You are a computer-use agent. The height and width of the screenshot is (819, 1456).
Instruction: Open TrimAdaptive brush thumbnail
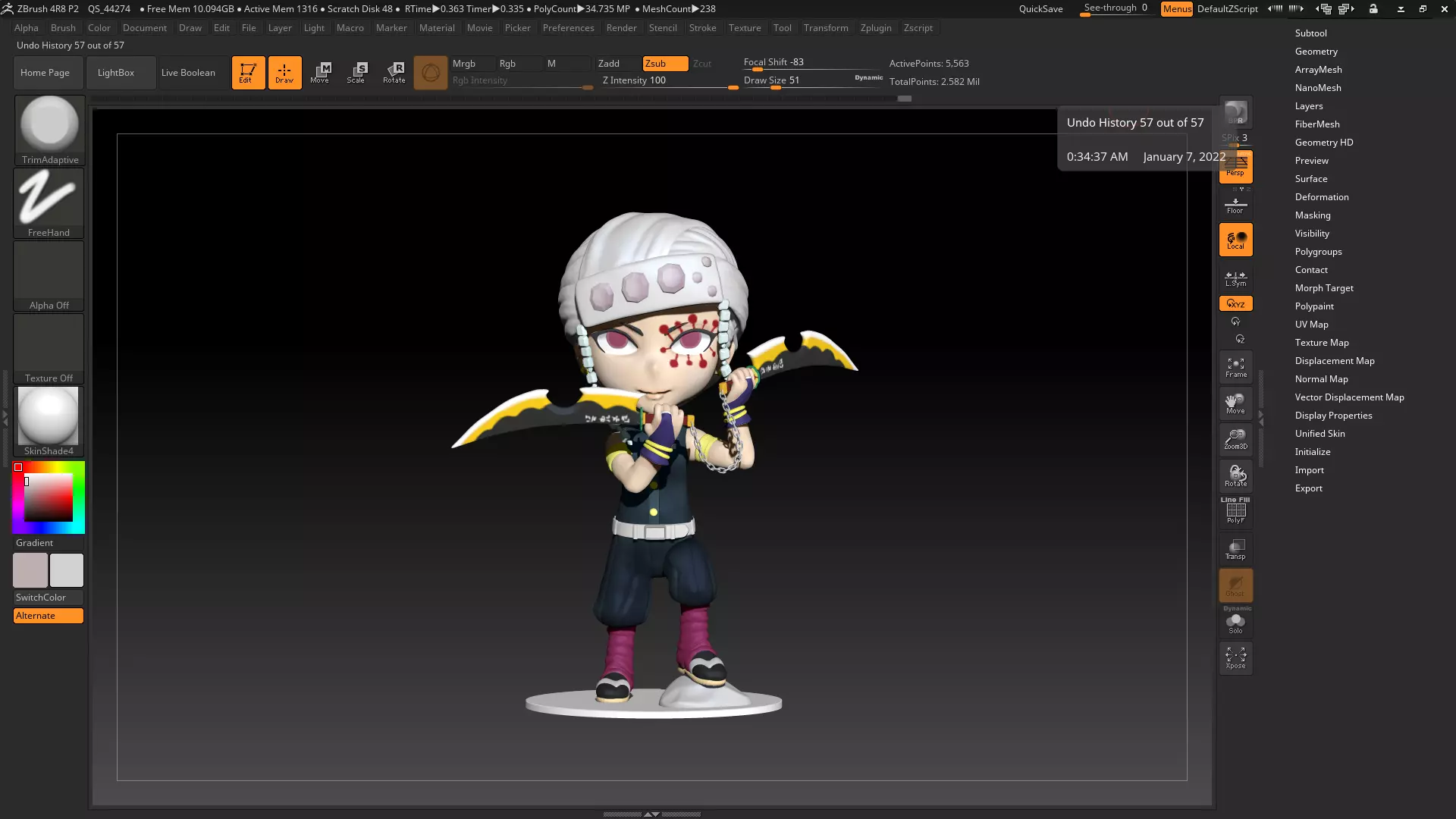point(49,130)
